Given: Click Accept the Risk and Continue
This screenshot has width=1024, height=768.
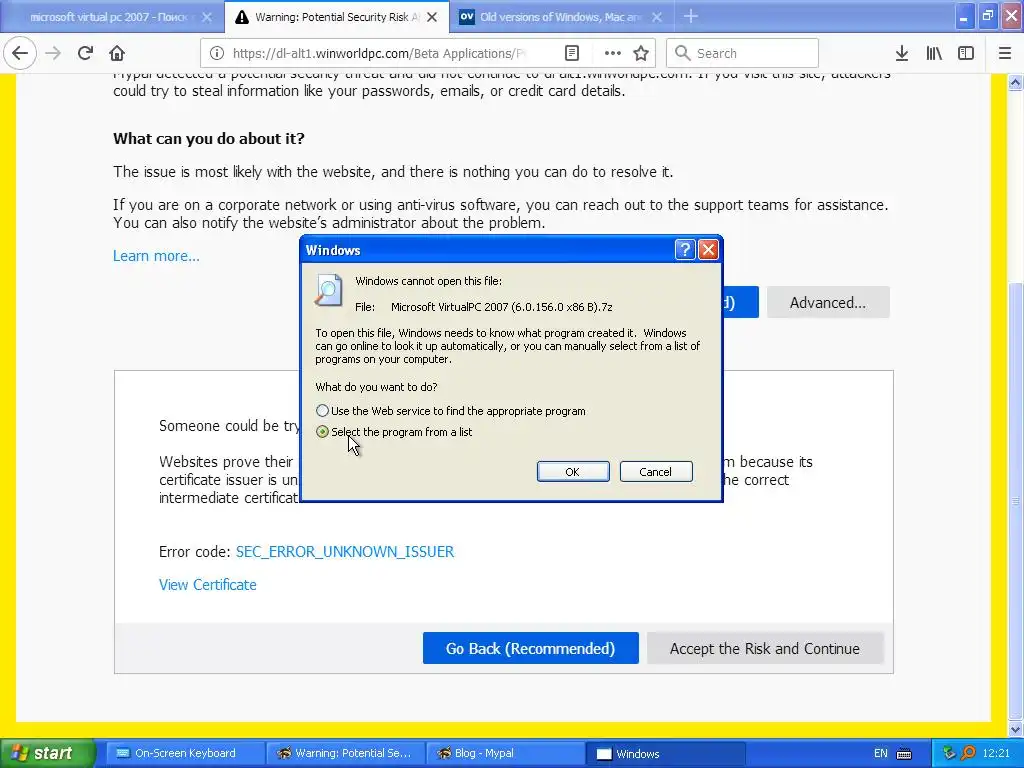Looking at the screenshot, I should point(765,648).
